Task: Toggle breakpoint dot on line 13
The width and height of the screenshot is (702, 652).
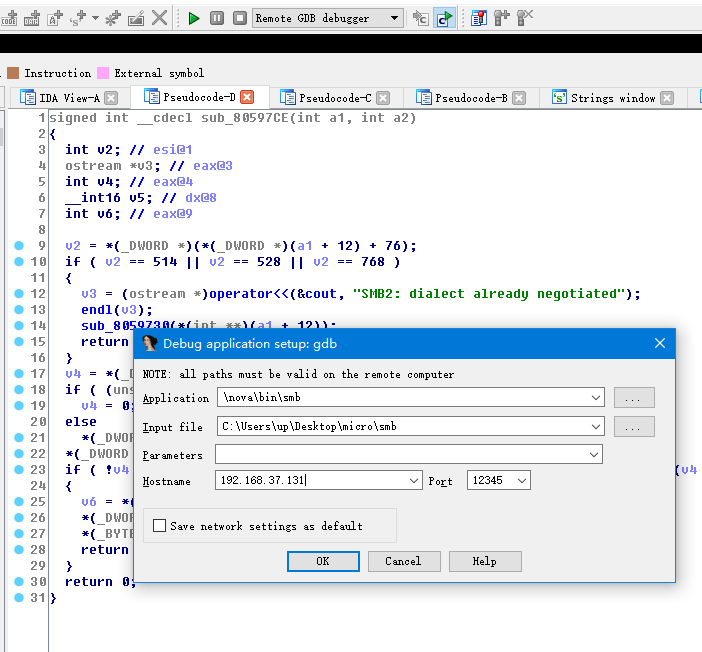Action: [x=19, y=309]
